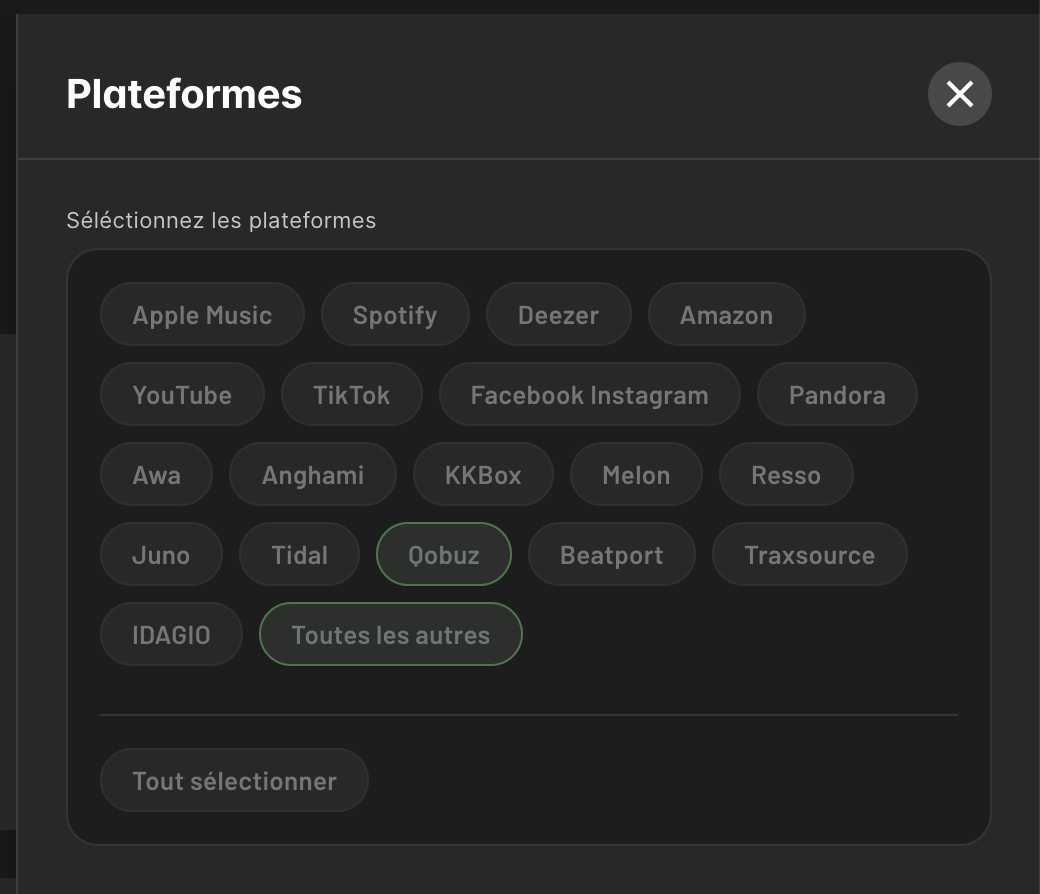Enable the TikTok platform
Viewport: 1040px width, 894px height.
(351, 395)
